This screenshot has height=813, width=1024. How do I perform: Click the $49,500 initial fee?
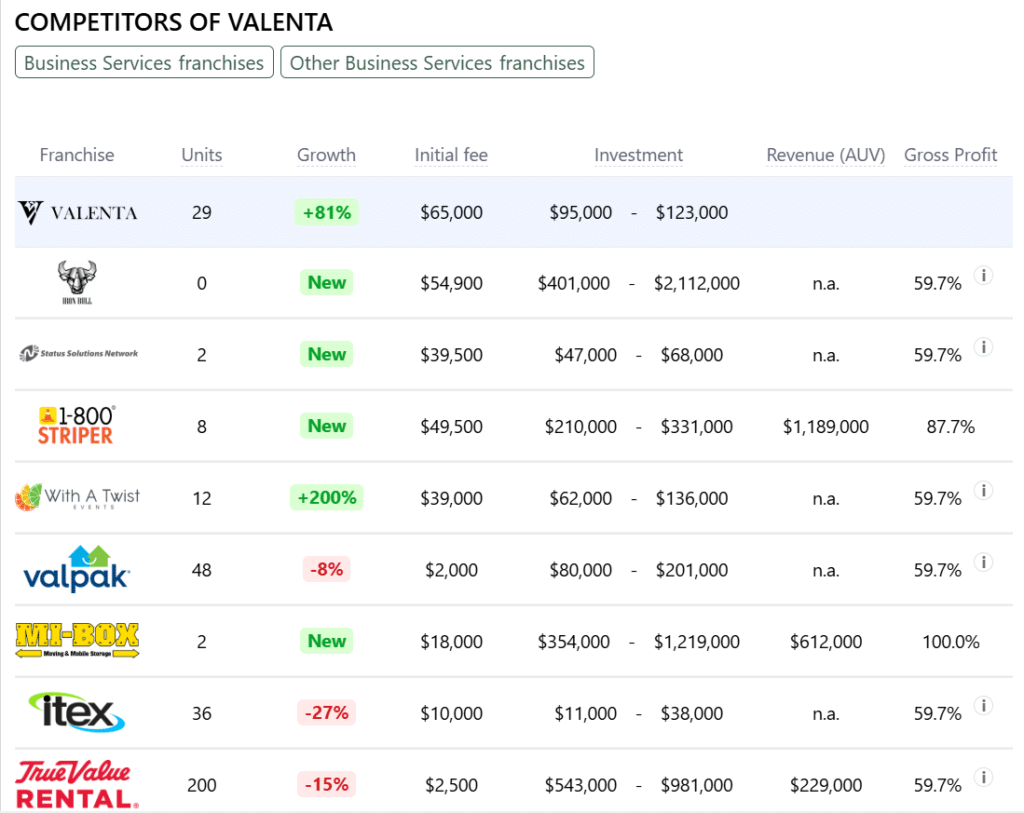click(x=451, y=427)
